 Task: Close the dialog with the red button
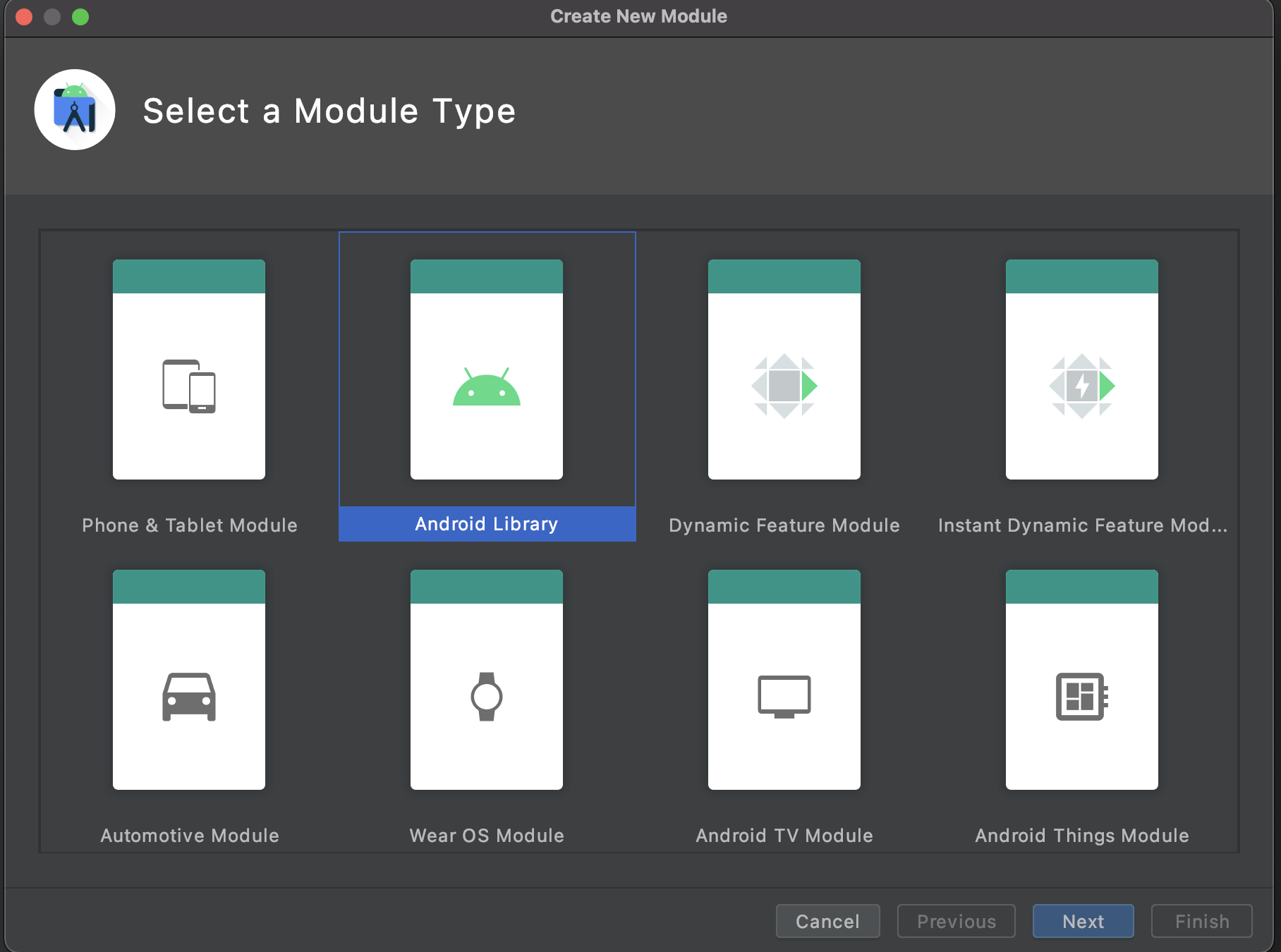click(x=24, y=17)
